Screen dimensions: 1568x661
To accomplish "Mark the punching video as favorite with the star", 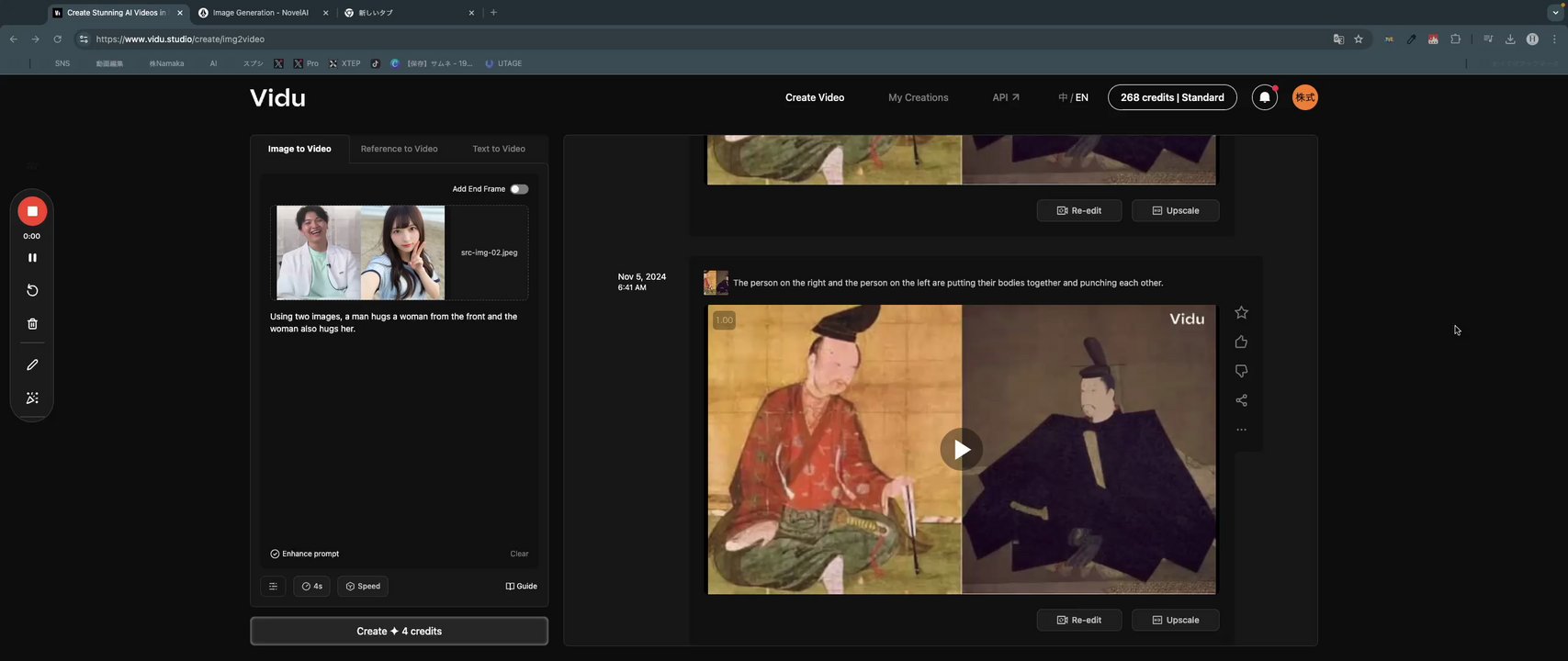I will coord(1241,312).
